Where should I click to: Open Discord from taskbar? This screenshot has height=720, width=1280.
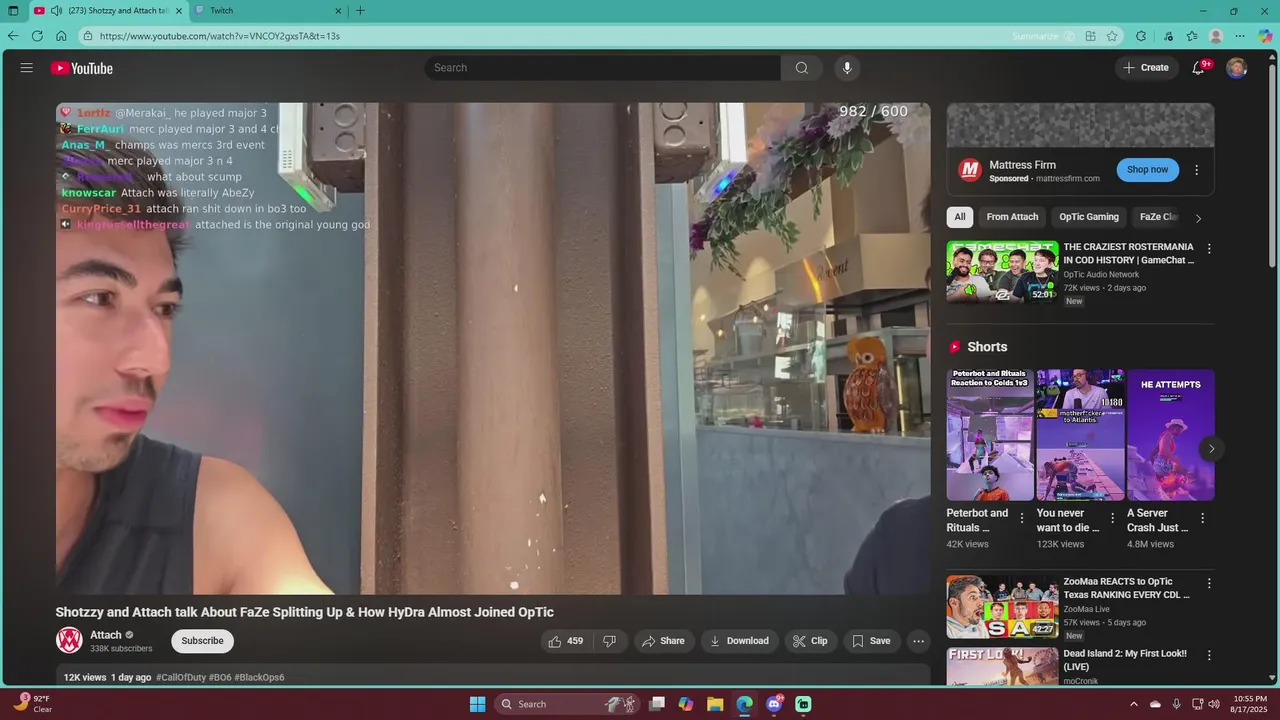(x=774, y=704)
